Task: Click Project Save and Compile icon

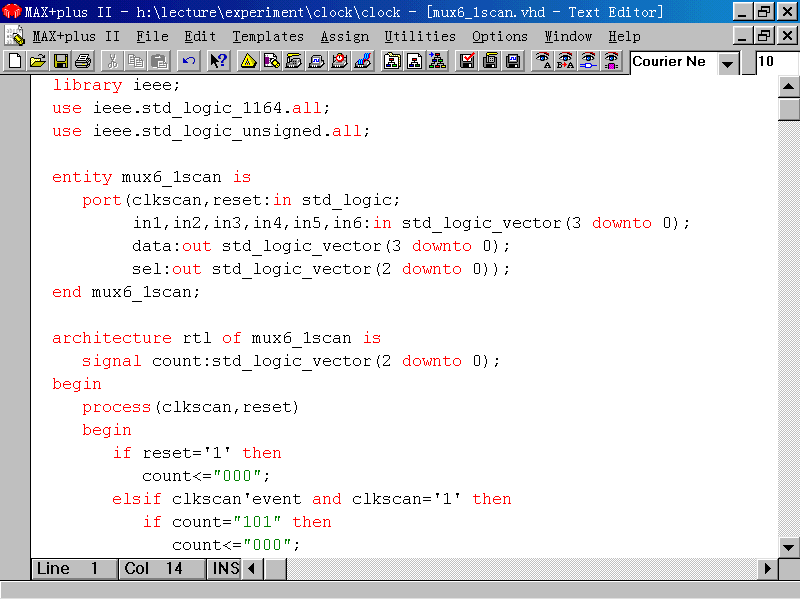Action: tap(490, 61)
